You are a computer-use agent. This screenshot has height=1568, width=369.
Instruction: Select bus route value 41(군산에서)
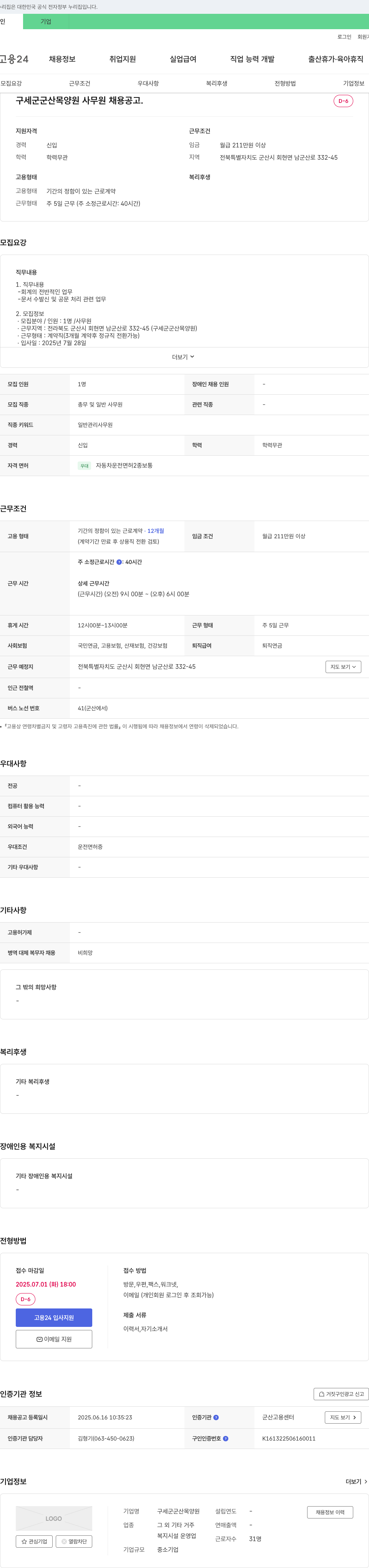pos(93,708)
